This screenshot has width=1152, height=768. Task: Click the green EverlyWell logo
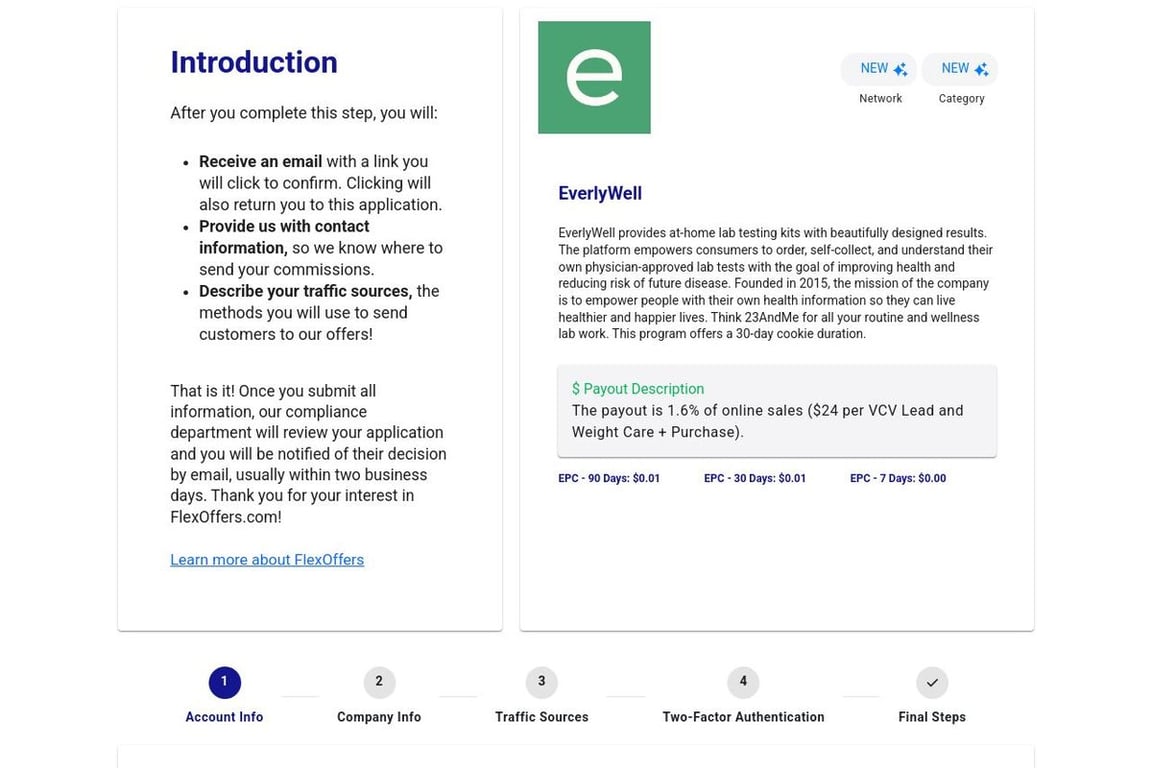(594, 77)
